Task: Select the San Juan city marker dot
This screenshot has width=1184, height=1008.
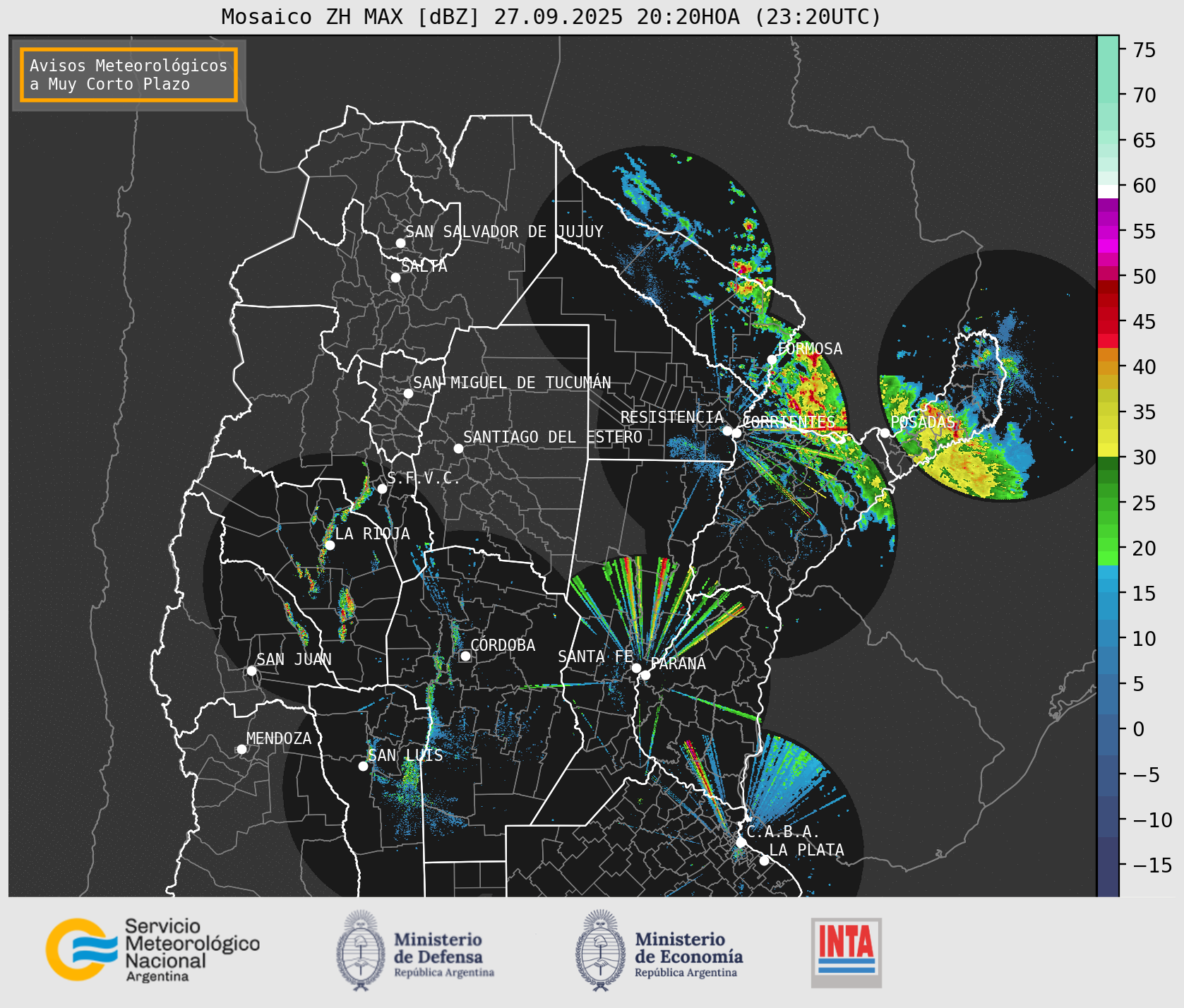Action: (251, 671)
